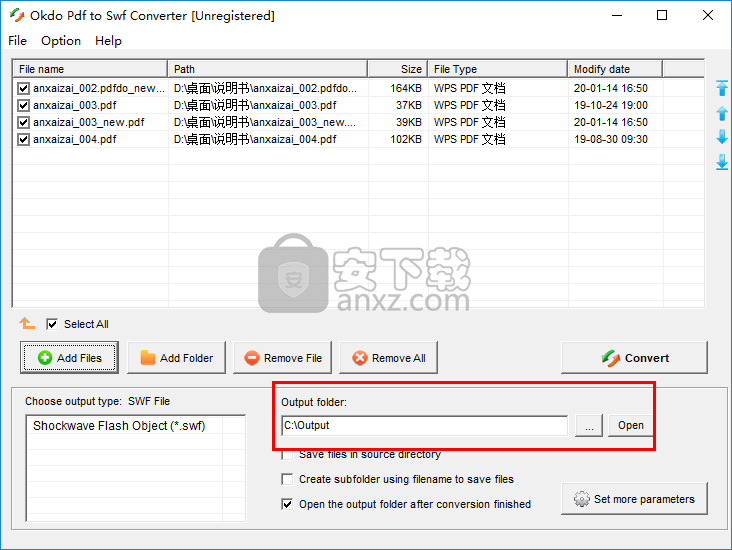The width and height of the screenshot is (732, 550).
Task: Click the Output folder path field
Action: click(425, 426)
